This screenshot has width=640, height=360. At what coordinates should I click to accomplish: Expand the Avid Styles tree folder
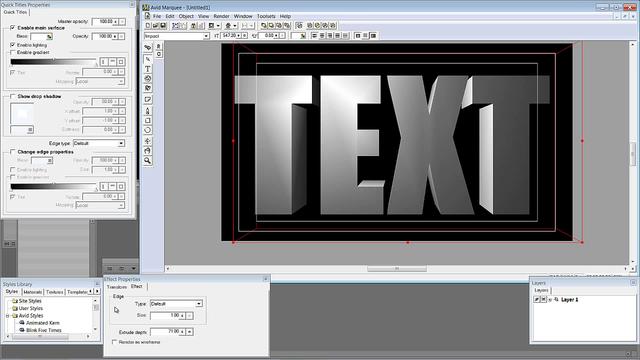pos(7,316)
